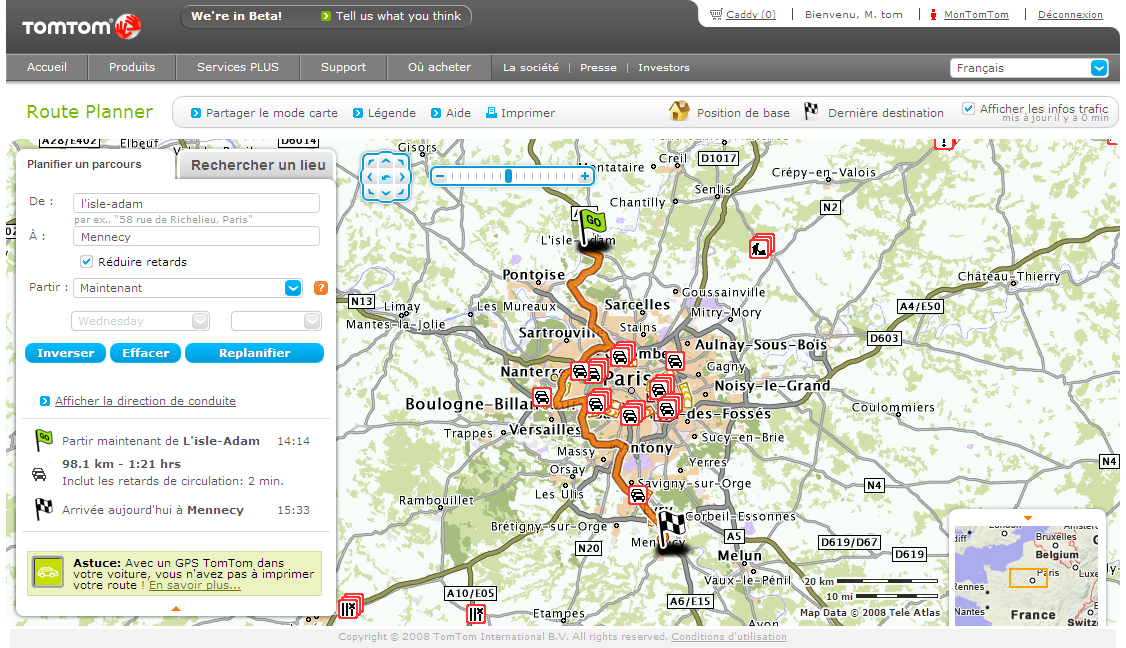Open the Imprimer route icon
Screen dimensions: 1126x648
(520, 113)
